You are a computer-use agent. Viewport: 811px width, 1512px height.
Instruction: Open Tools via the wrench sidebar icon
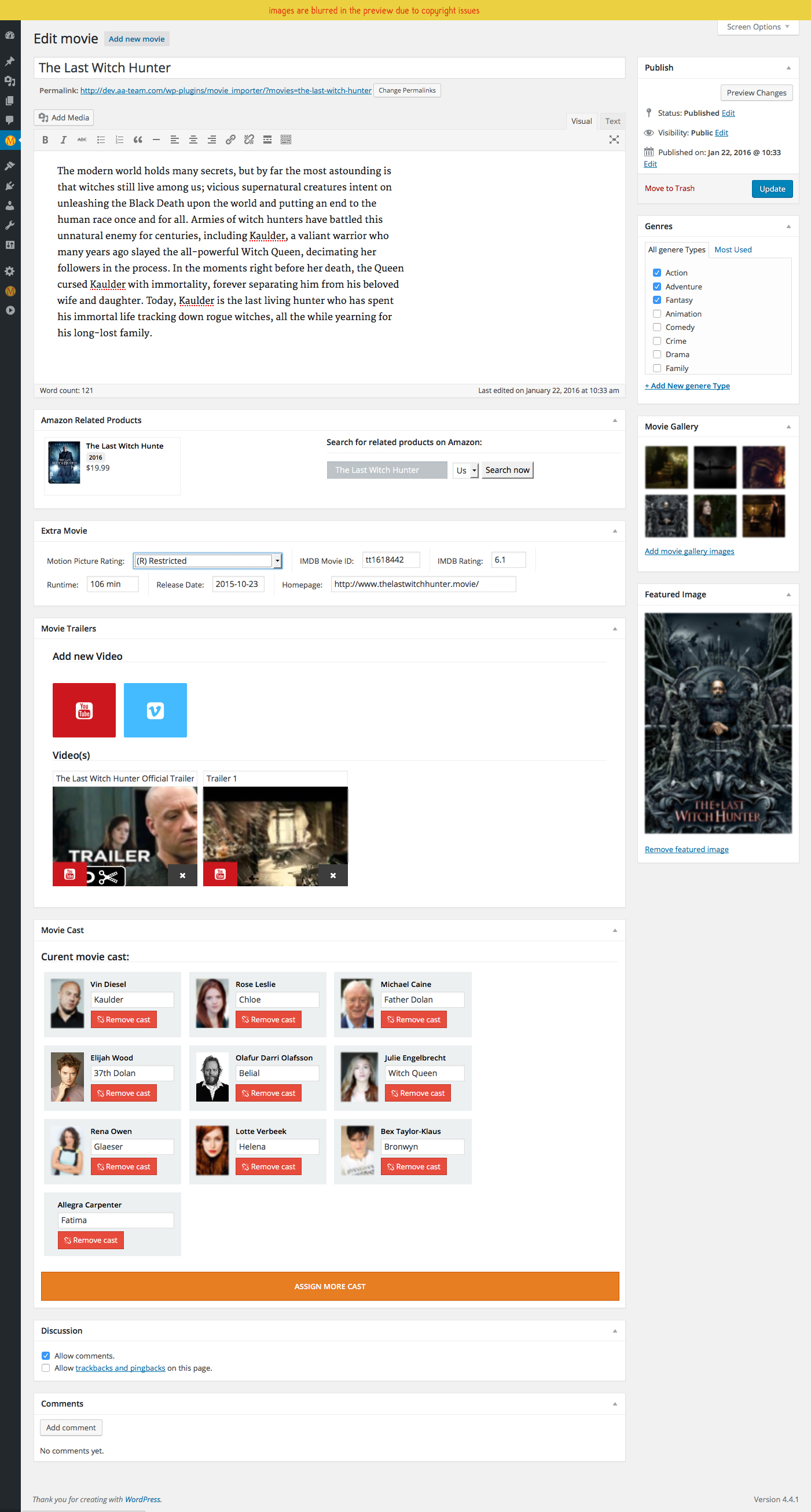[10, 225]
